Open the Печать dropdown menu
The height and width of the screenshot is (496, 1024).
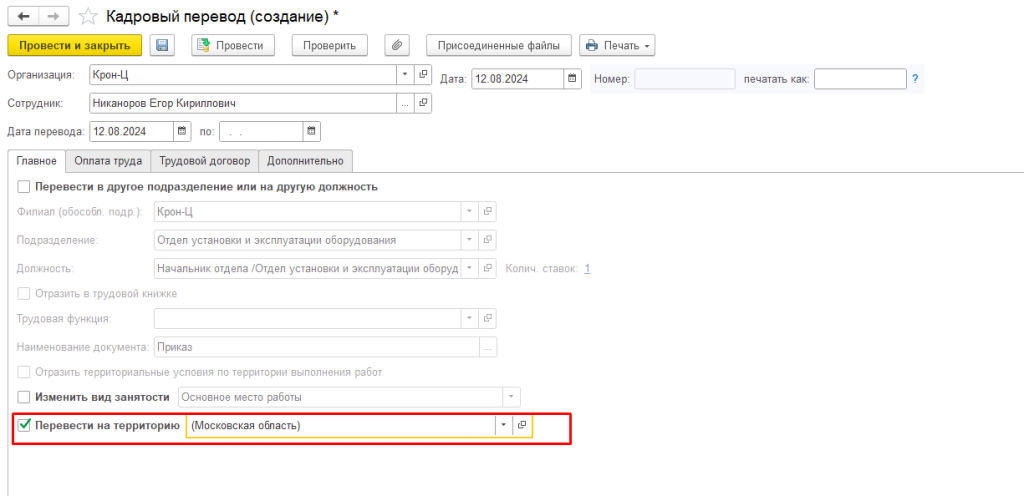pos(617,45)
